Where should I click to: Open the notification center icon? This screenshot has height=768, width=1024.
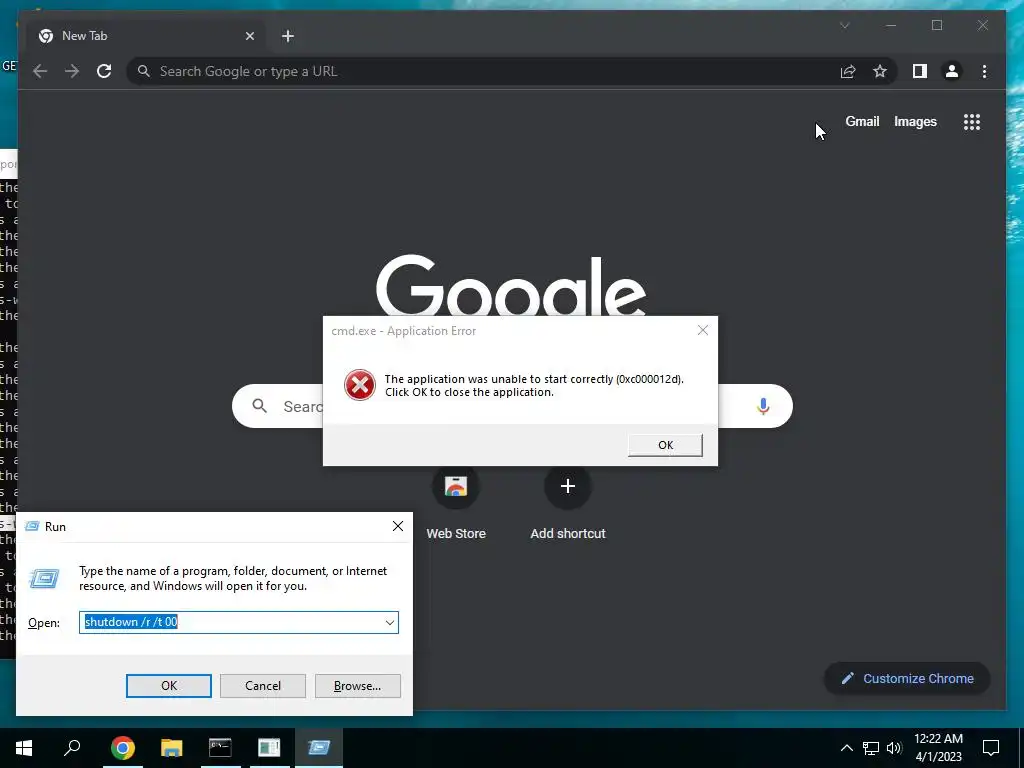pyautogui.click(x=991, y=748)
